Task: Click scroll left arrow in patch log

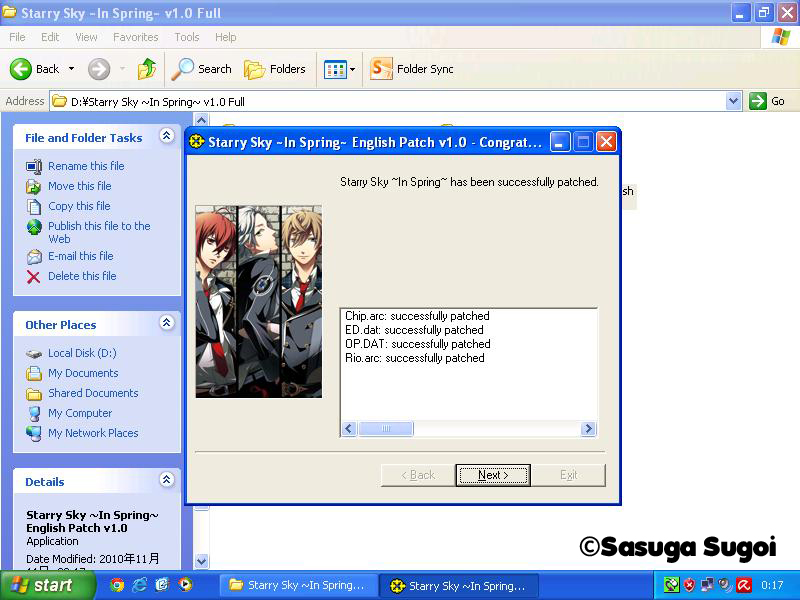Action: (349, 429)
